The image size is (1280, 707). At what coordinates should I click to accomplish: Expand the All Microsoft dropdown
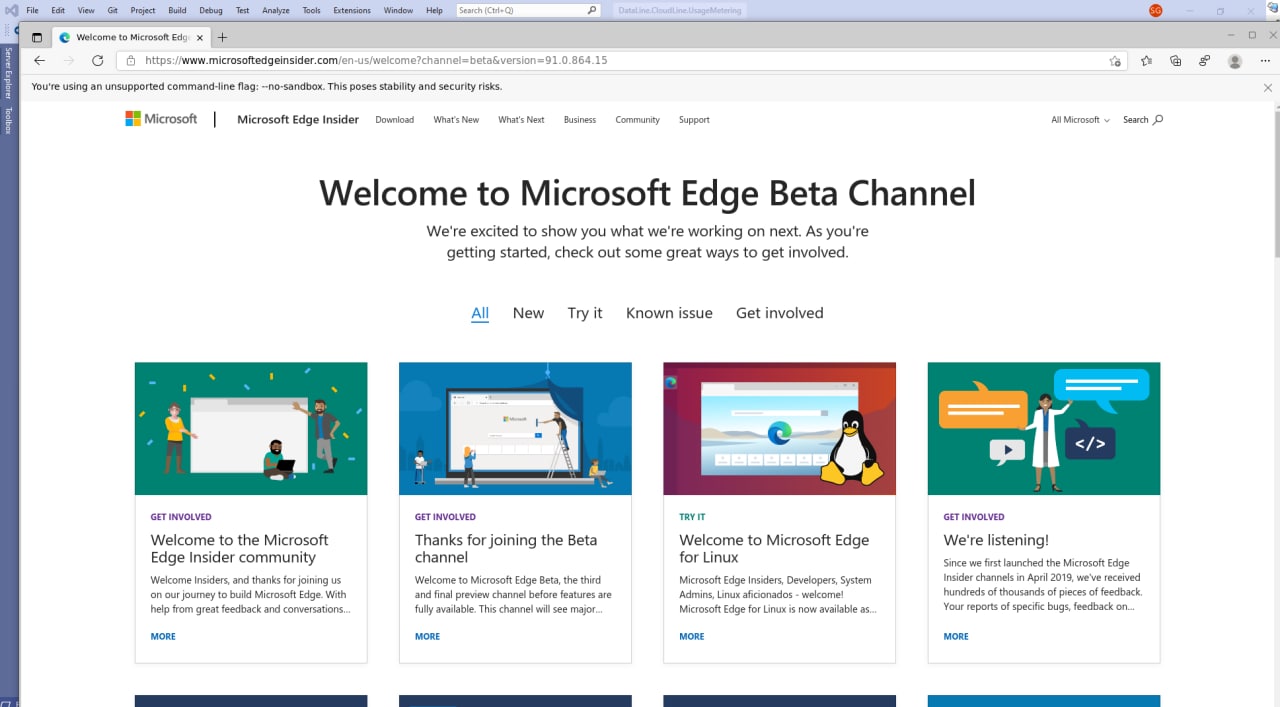tap(1080, 120)
